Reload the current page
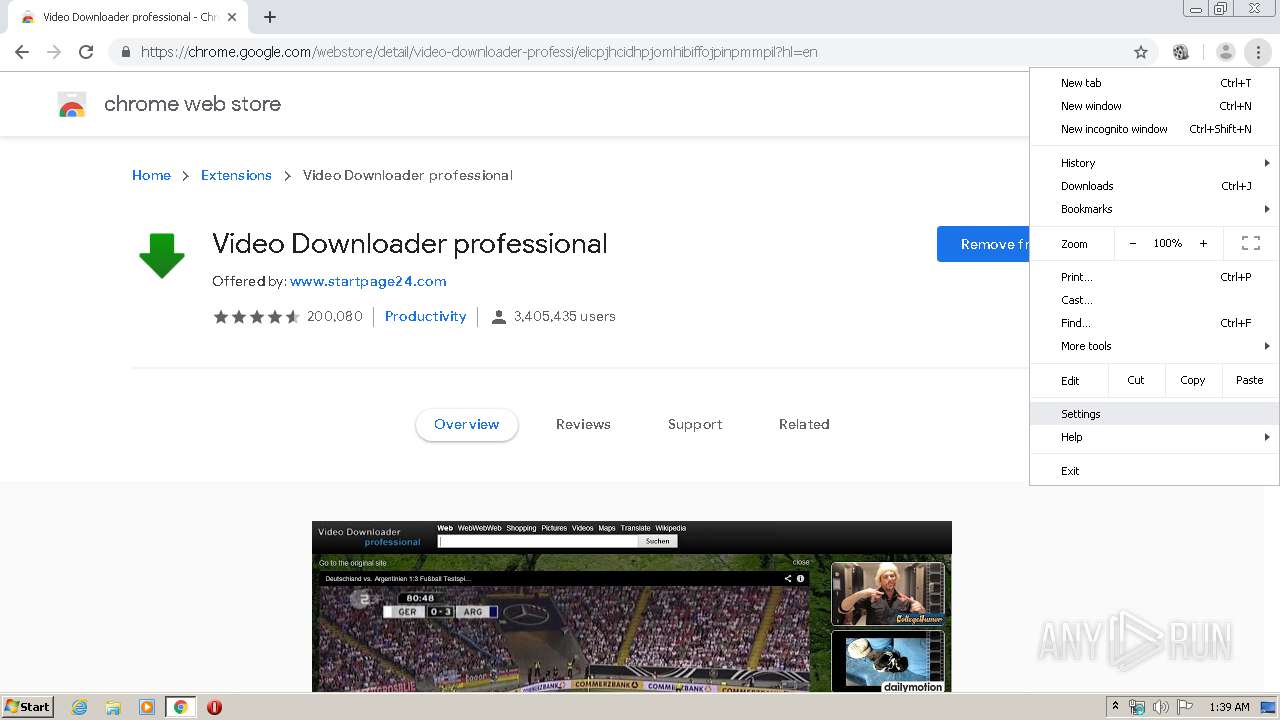Viewport: 1280px width, 720px height. [x=86, y=52]
